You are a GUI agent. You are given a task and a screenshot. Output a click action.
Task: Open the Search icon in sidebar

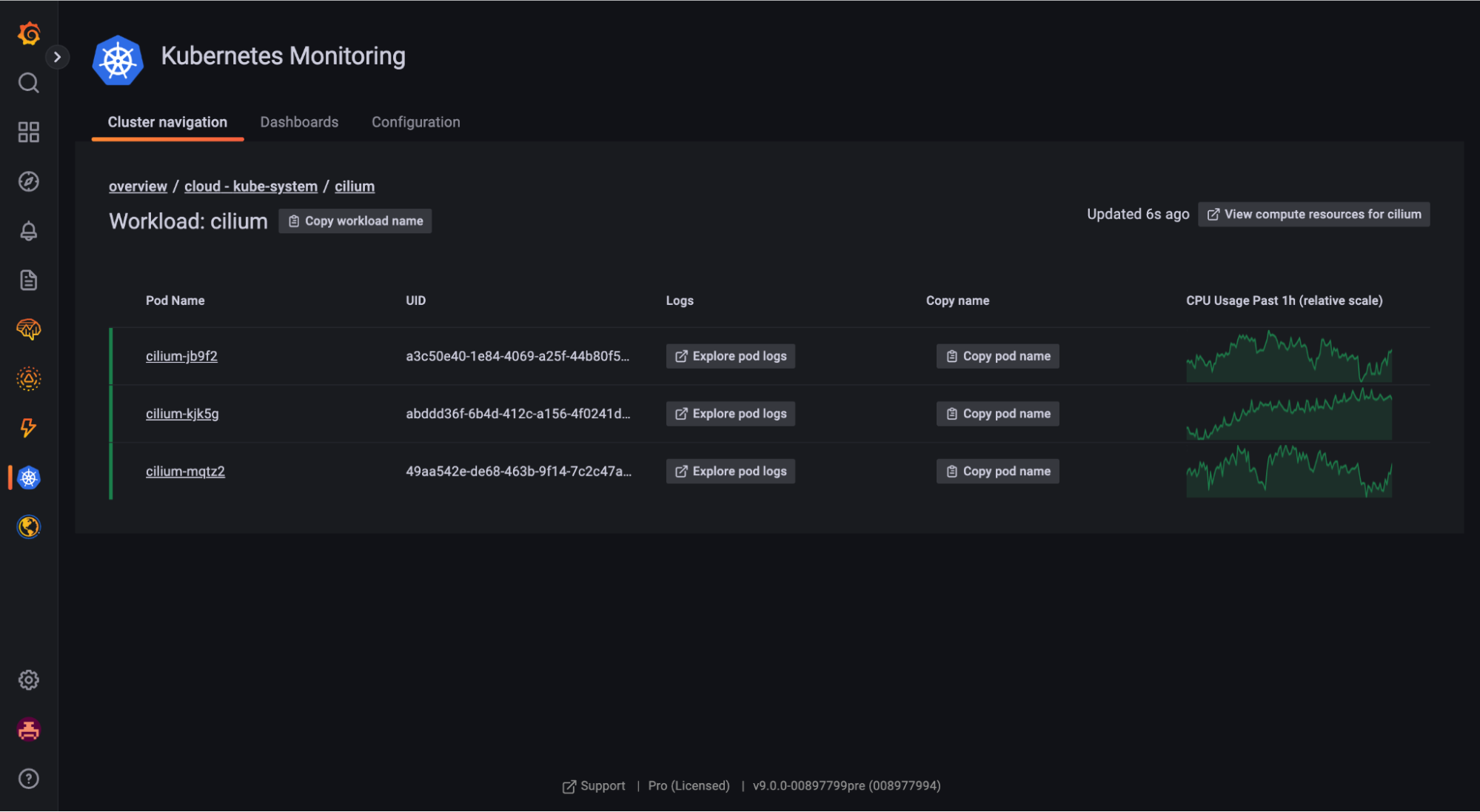[x=29, y=83]
